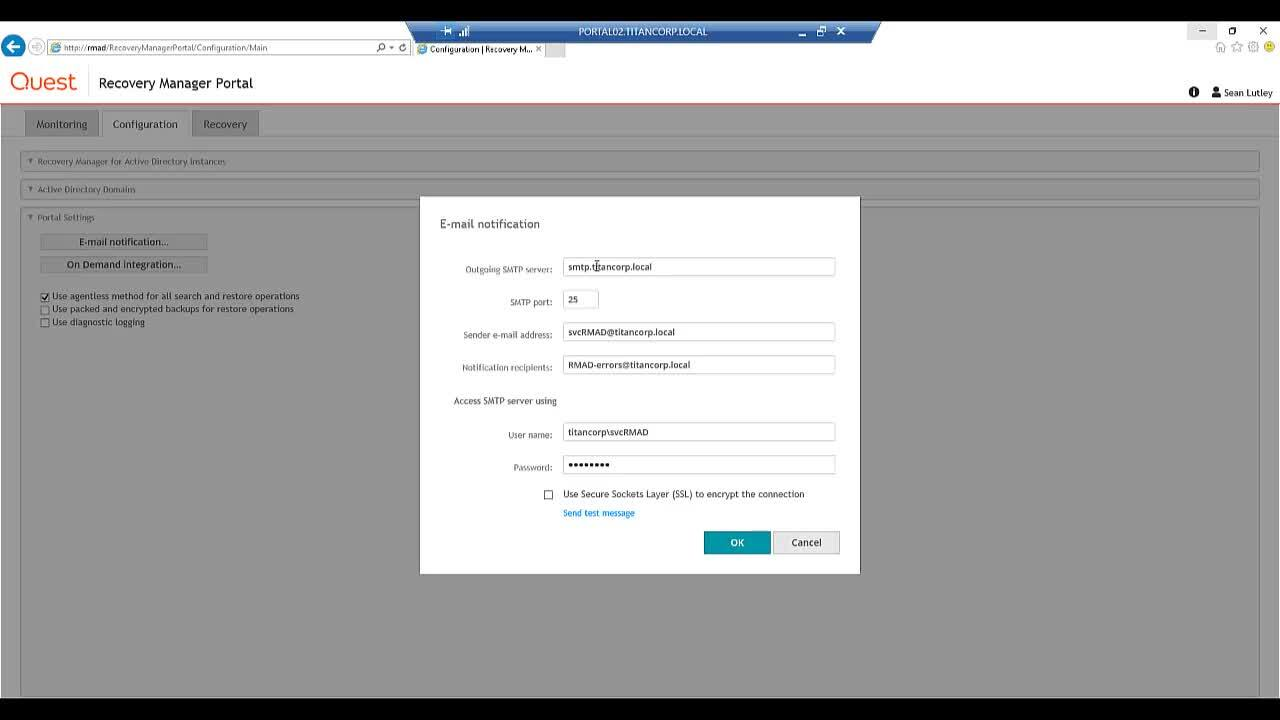The height and width of the screenshot is (720, 1280).
Task: Disable agentless method for search and restore
Action: 44,296
